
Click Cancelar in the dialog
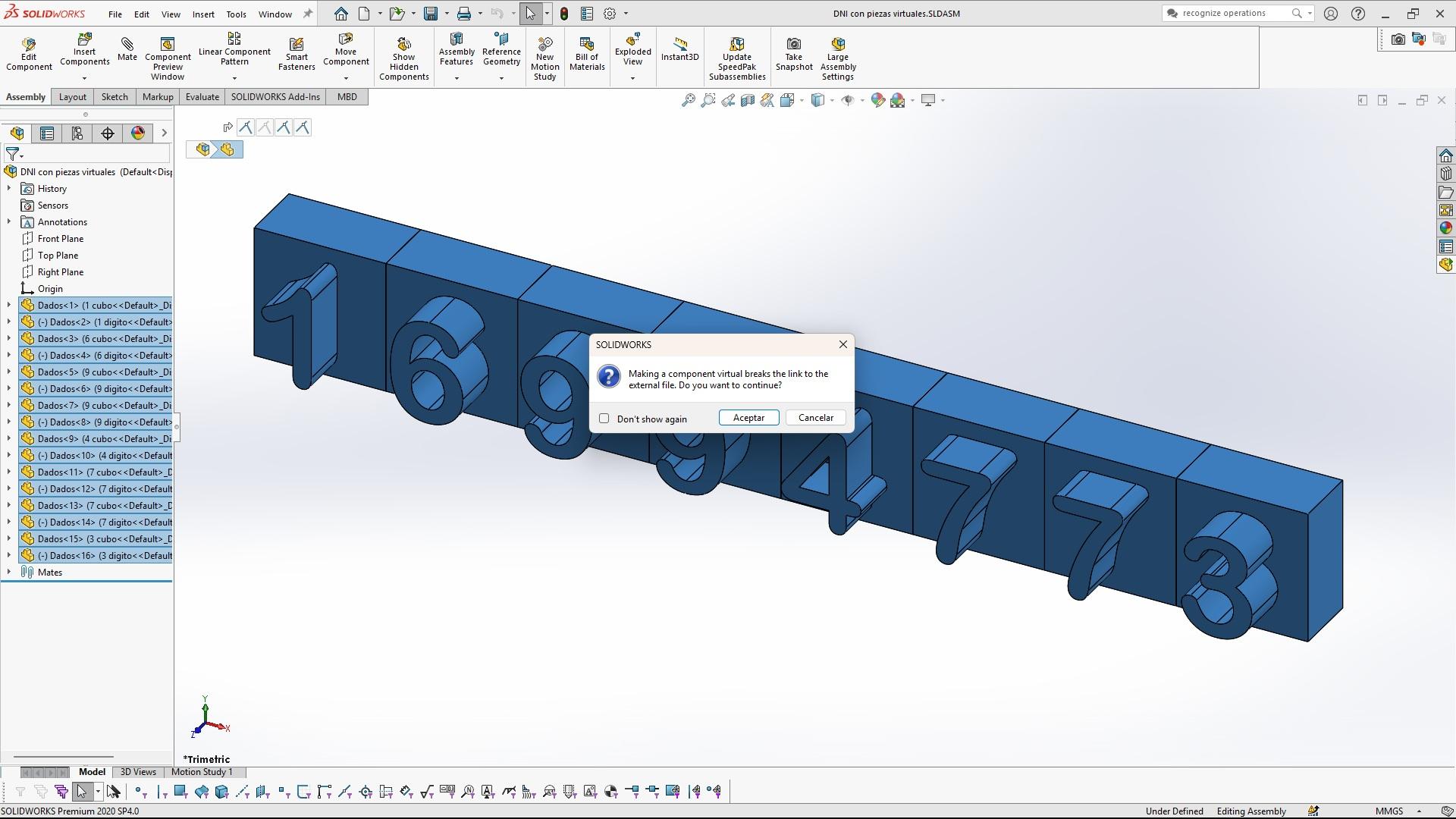(816, 418)
